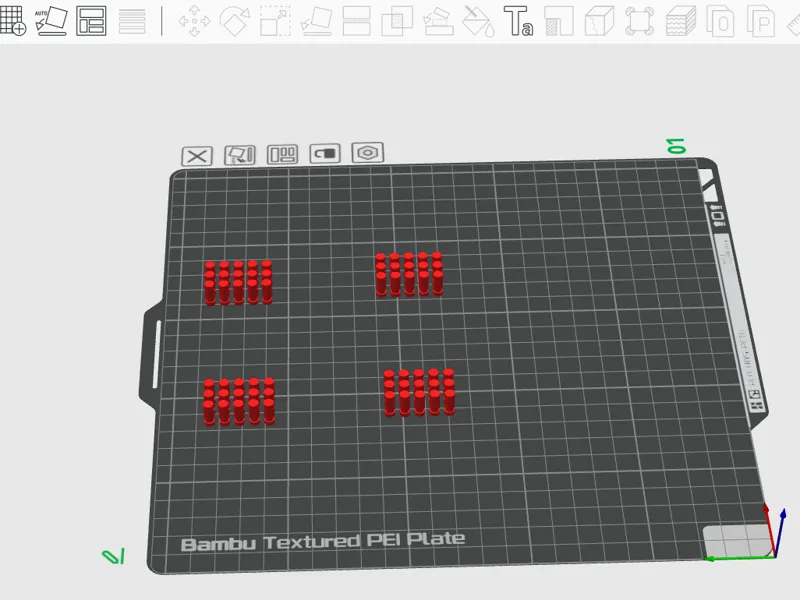Image resolution: width=800 pixels, height=600 pixels.
Task: Activate the Lay on Face tool
Action: click(x=316, y=20)
